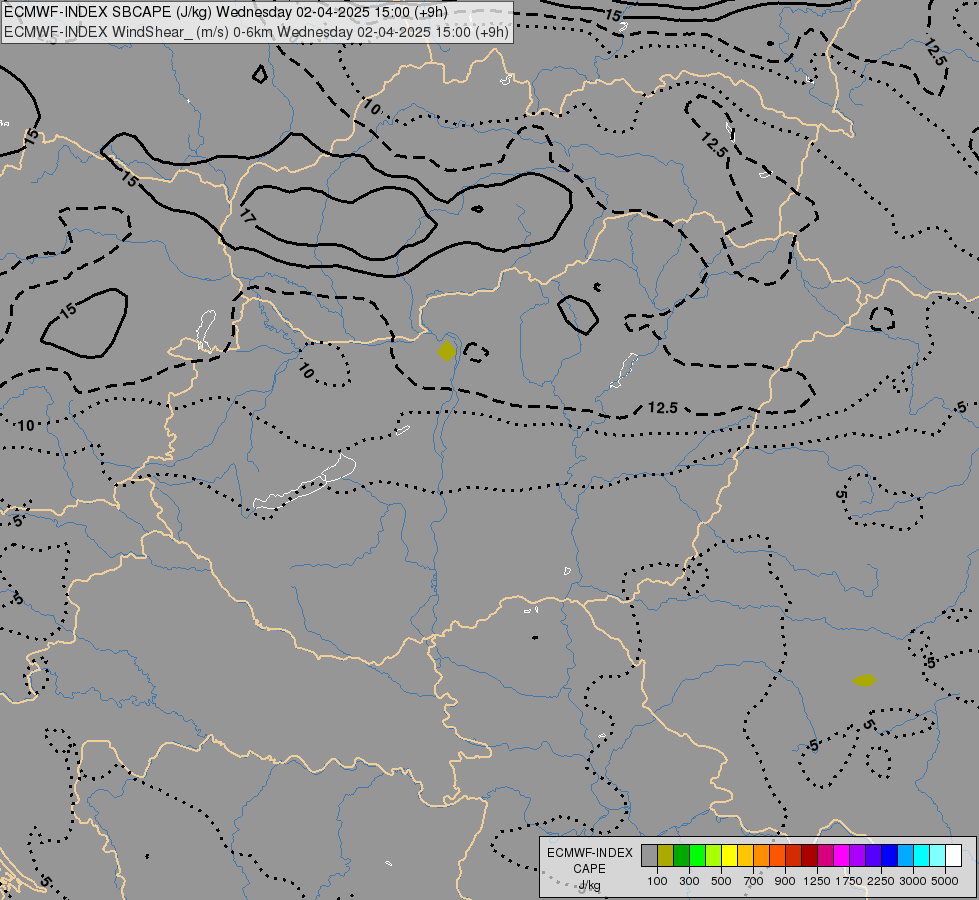Click the 900 value under the legend
979x900 pixels.
pos(785,881)
